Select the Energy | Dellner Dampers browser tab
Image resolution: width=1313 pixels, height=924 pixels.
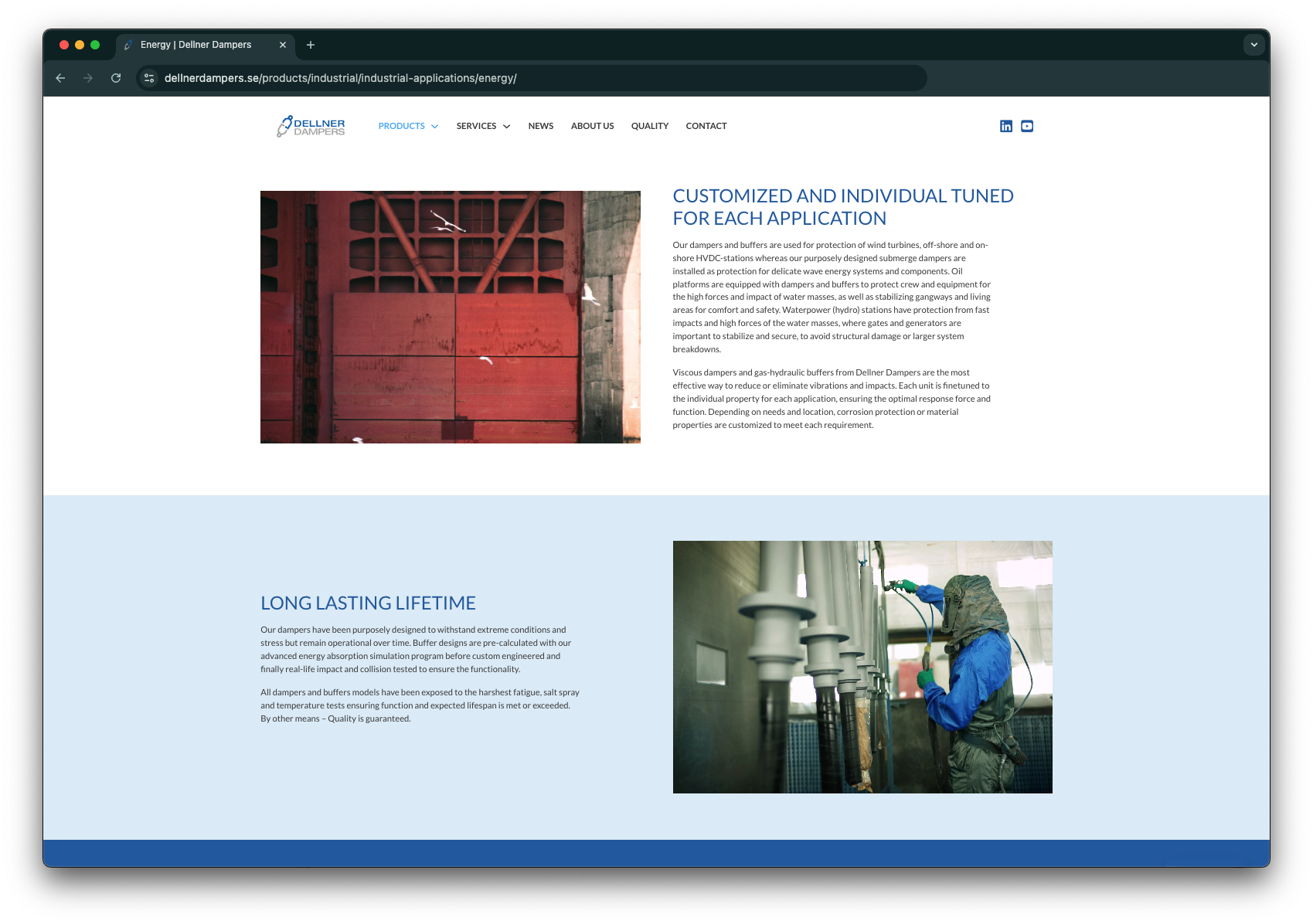pyautogui.click(x=196, y=45)
